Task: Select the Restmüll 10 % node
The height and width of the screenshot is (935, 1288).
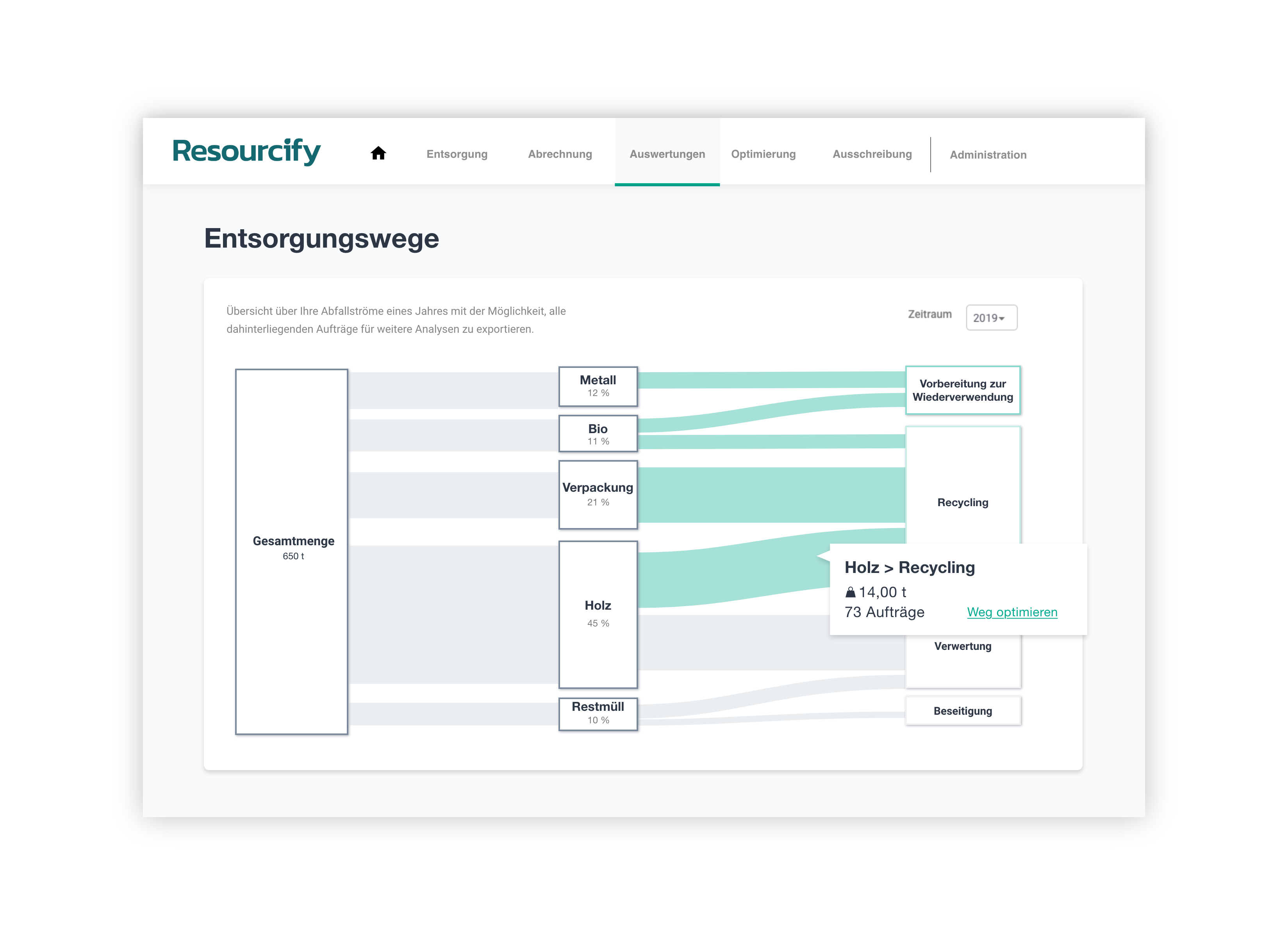Action: tap(598, 714)
